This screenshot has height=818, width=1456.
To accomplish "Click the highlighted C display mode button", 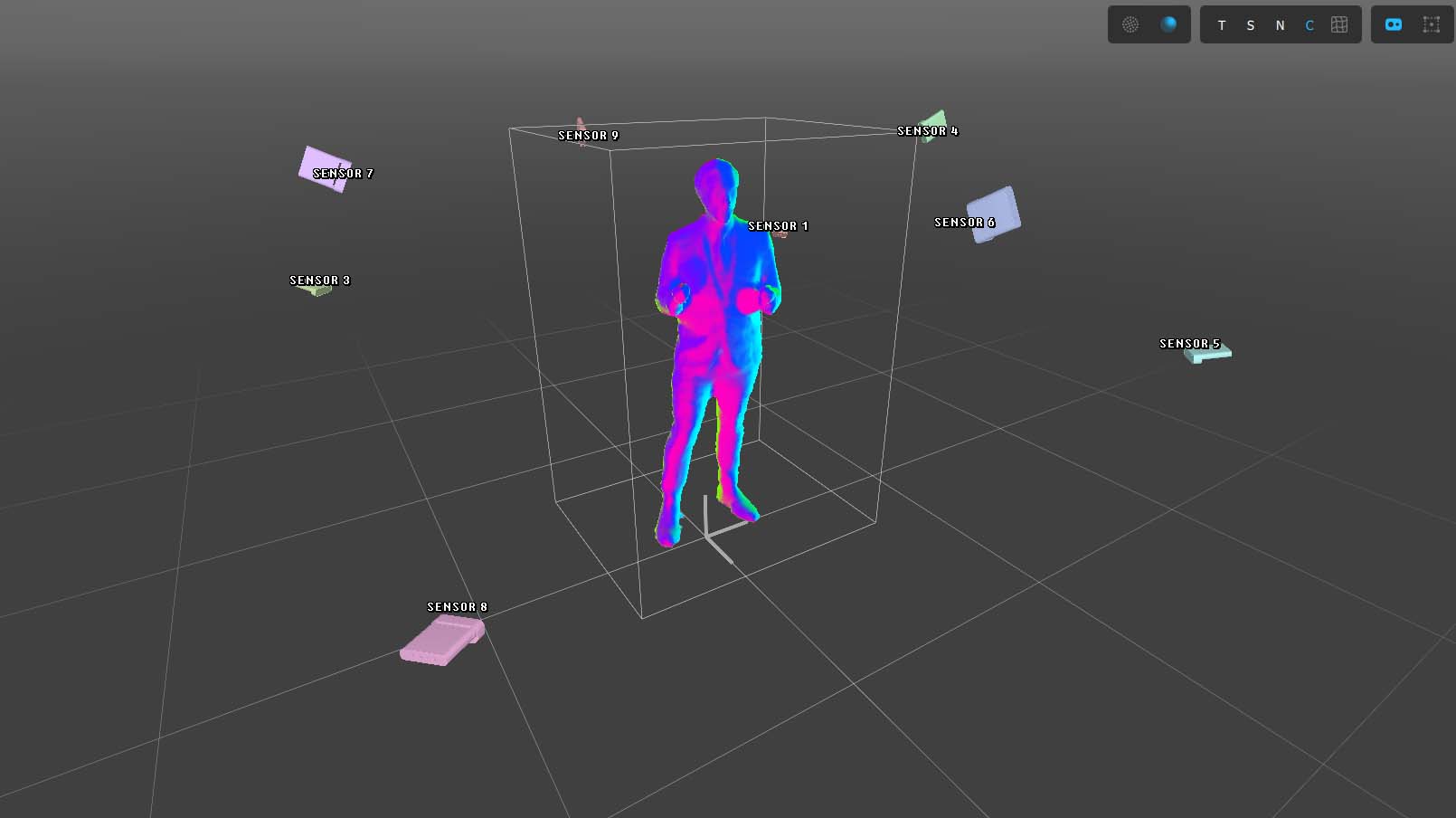I will pos(1309,25).
